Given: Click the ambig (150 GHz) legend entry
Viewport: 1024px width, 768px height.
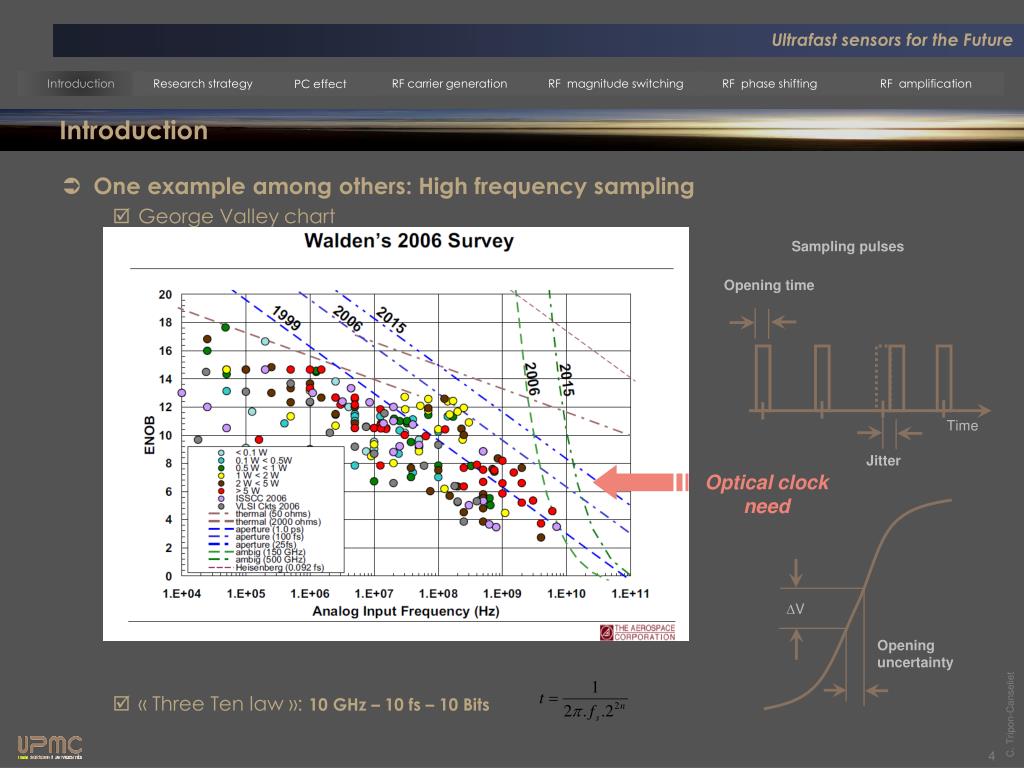Looking at the screenshot, I should [257, 552].
